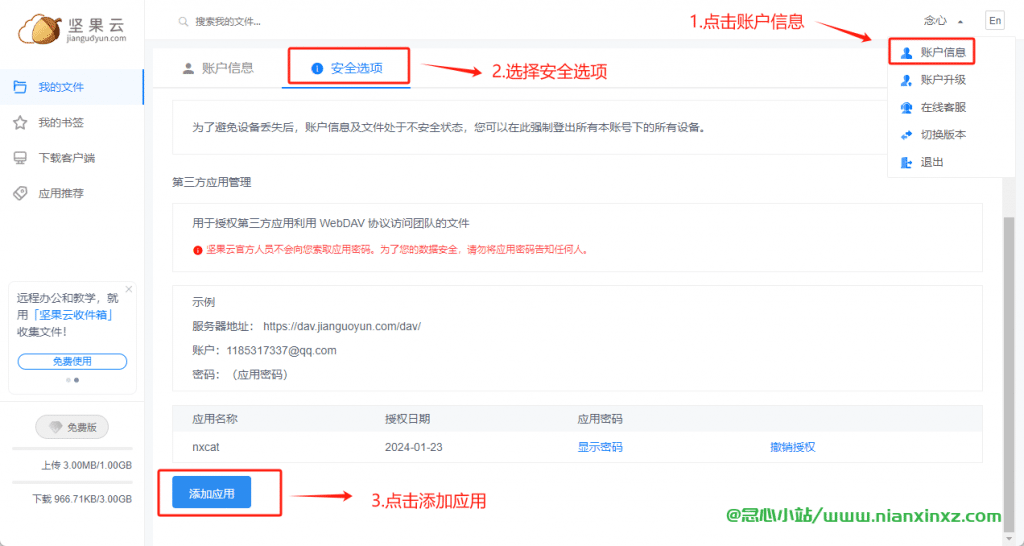Image resolution: width=1024 pixels, height=546 pixels.
Task: Click 撤销授权 for nxcat
Action: click(x=793, y=447)
